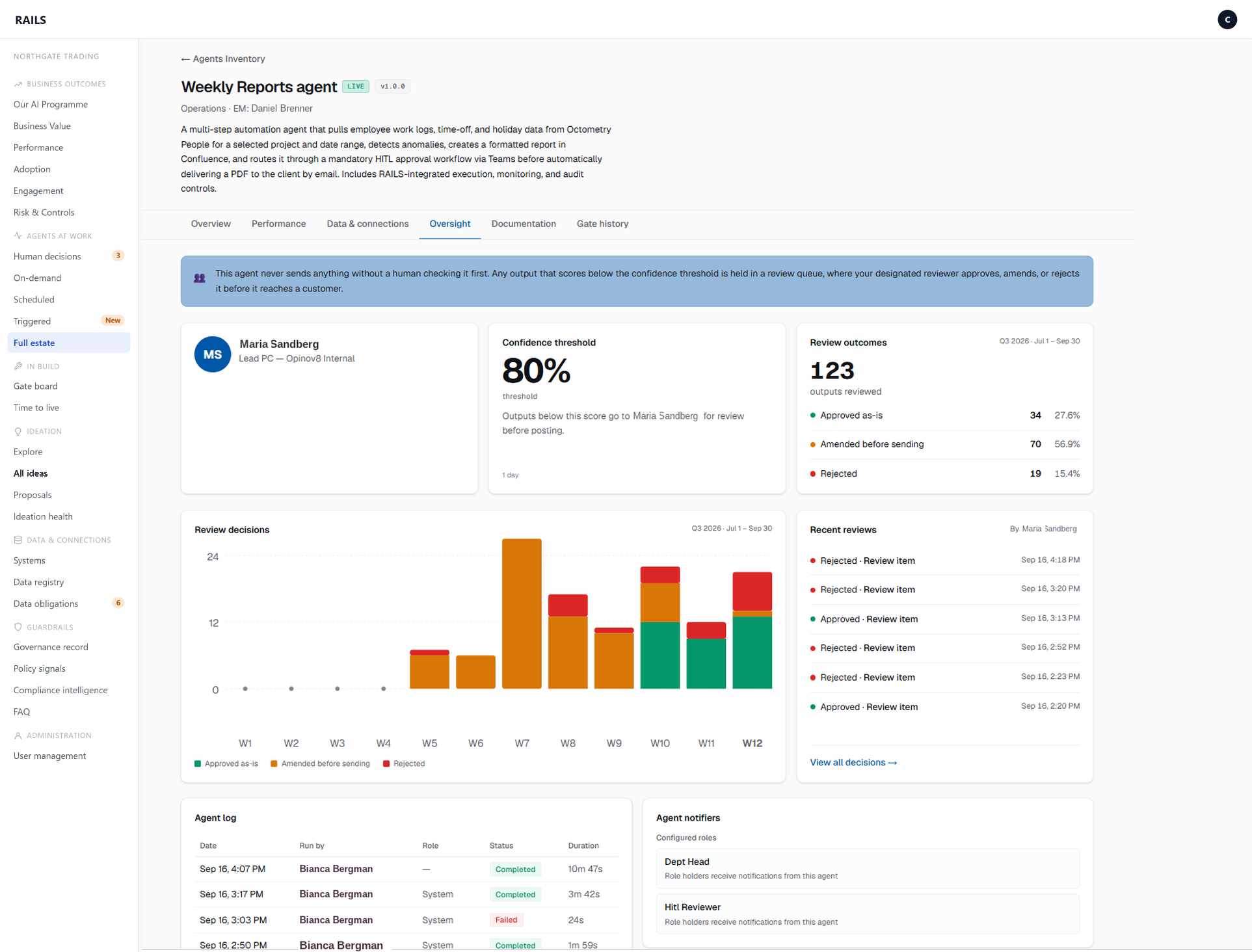This screenshot has width=1252, height=952.
Task: Click the v1.0.0 version badge
Action: click(x=392, y=86)
